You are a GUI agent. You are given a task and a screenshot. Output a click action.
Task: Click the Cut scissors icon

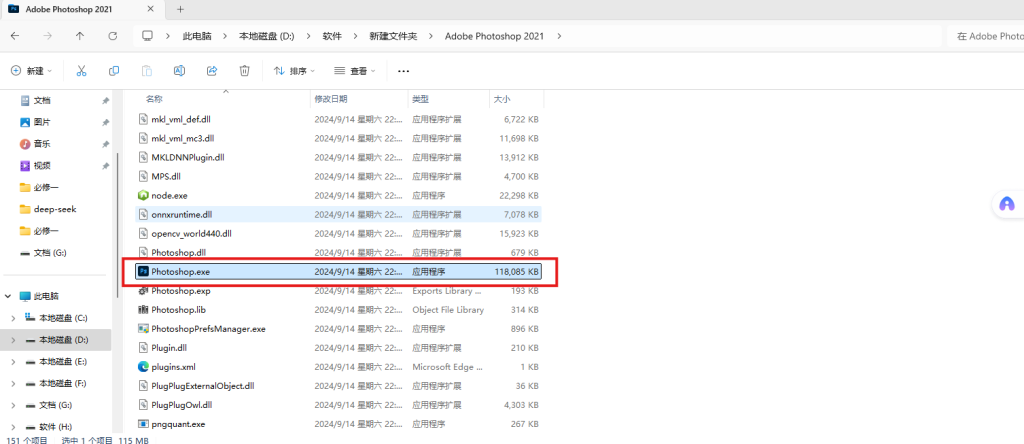tap(82, 71)
